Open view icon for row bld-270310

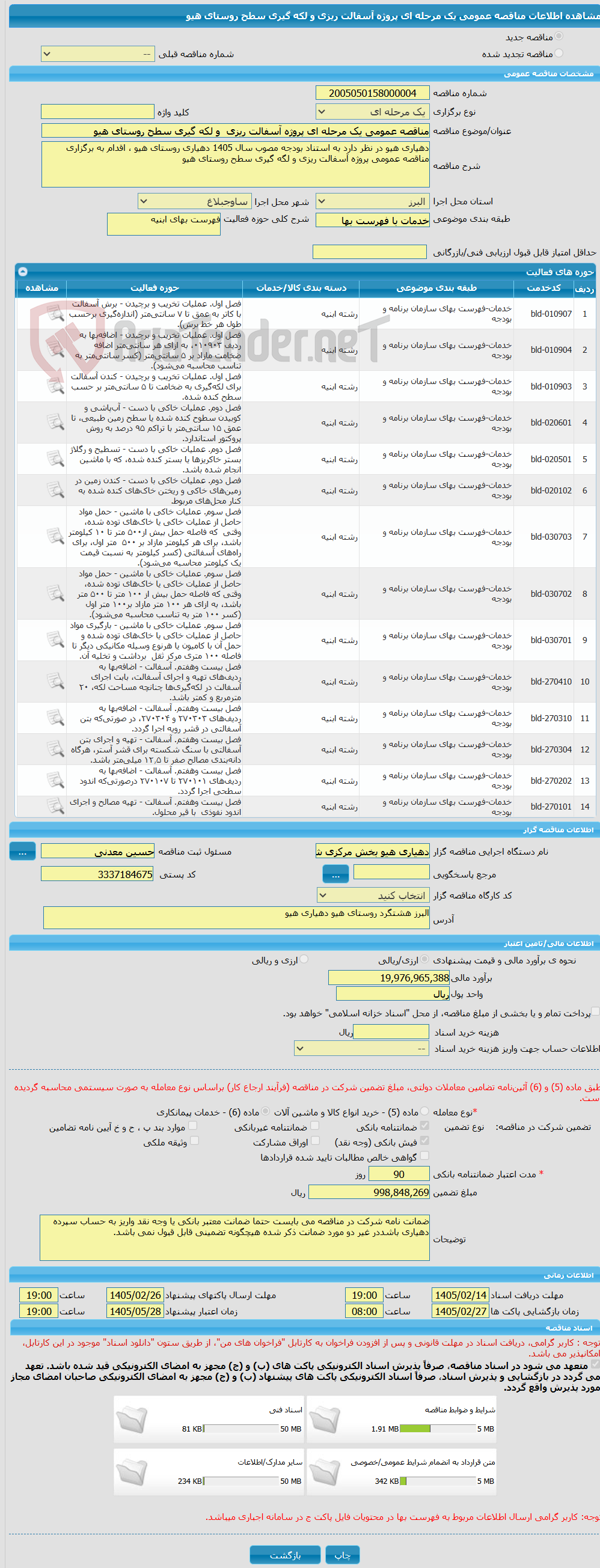(x=55, y=718)
